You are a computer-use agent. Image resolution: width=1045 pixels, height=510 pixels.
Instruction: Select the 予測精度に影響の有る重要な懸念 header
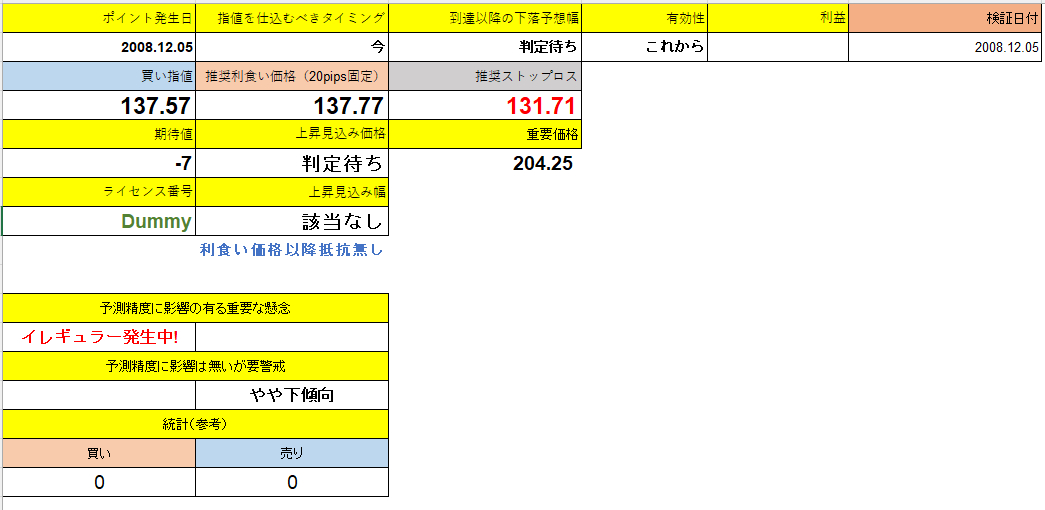pyautogui.click(x=195, y=308)
